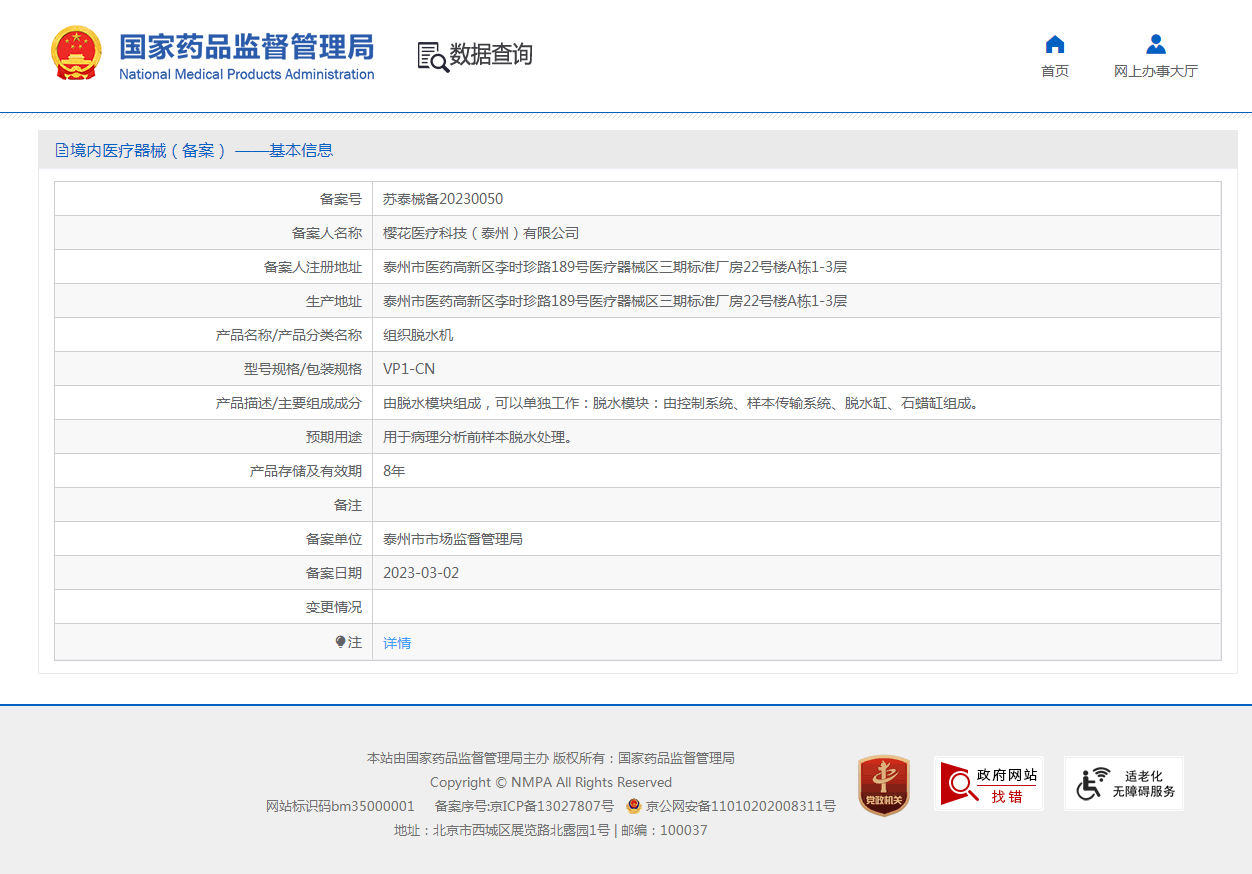Click the product description starting 由脱水模块组成
This screenshot has height=874, width=1252.
click(x=681, y=403)
